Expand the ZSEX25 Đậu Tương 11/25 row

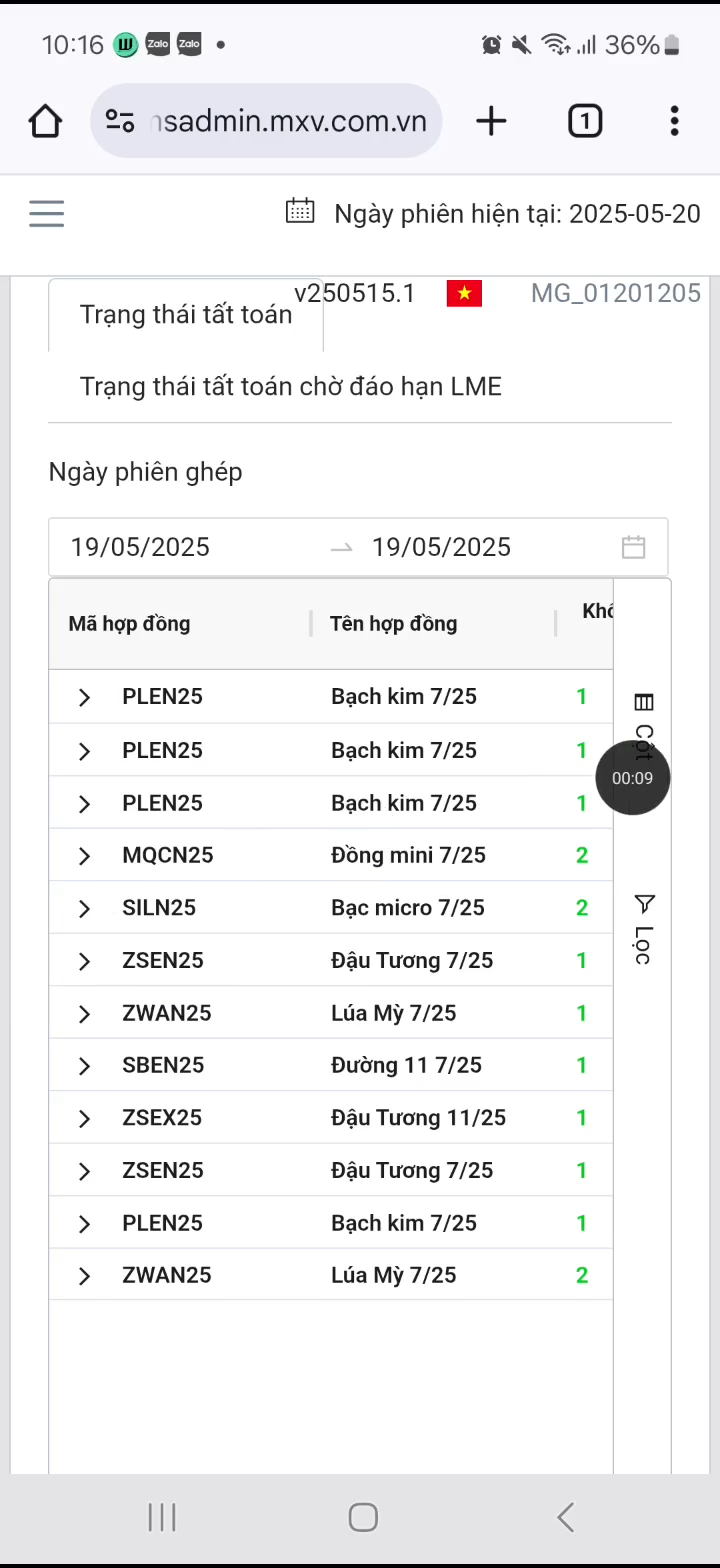pyautogui.click(x=84, y=1118)
